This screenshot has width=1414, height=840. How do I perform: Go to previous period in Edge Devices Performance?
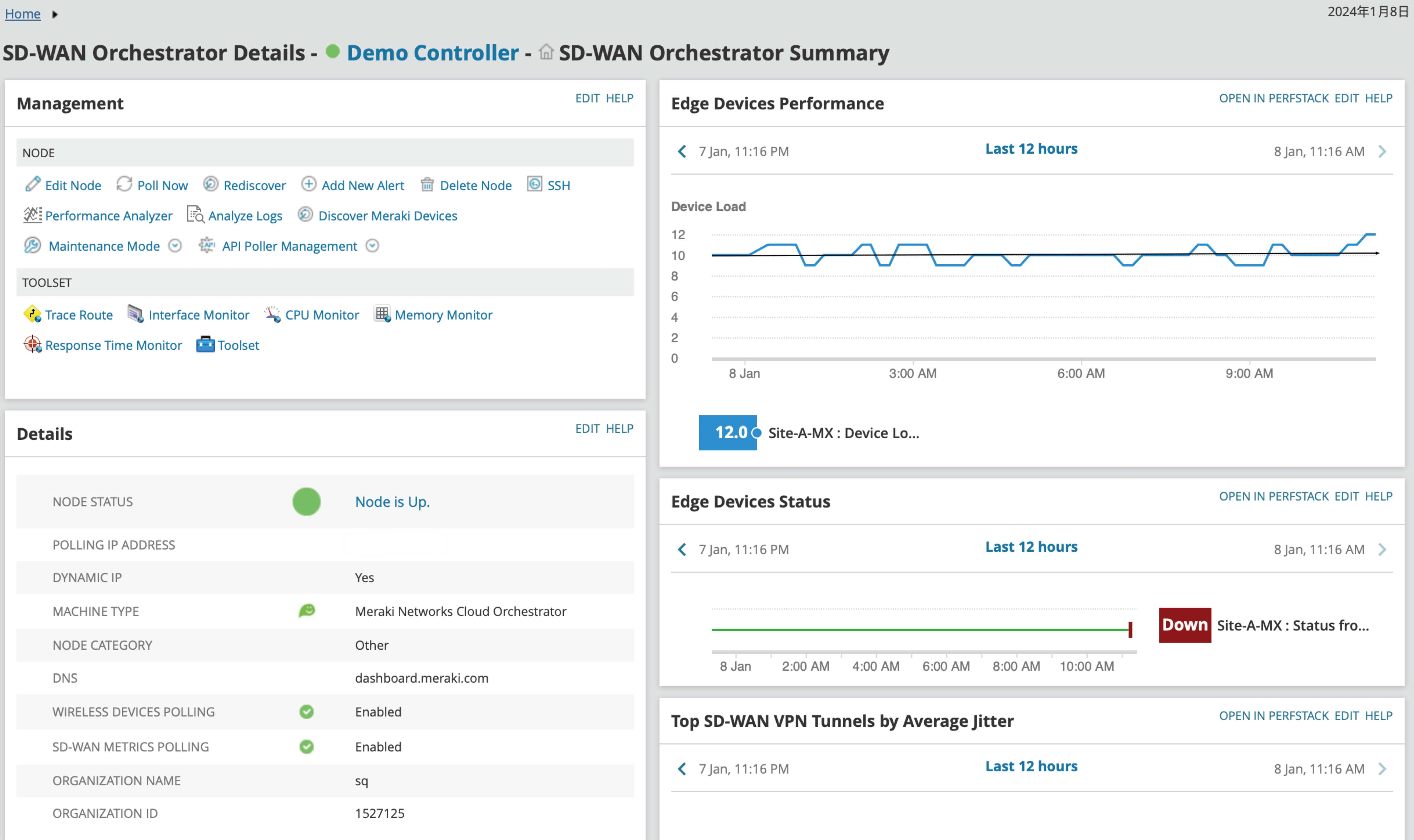683,152
